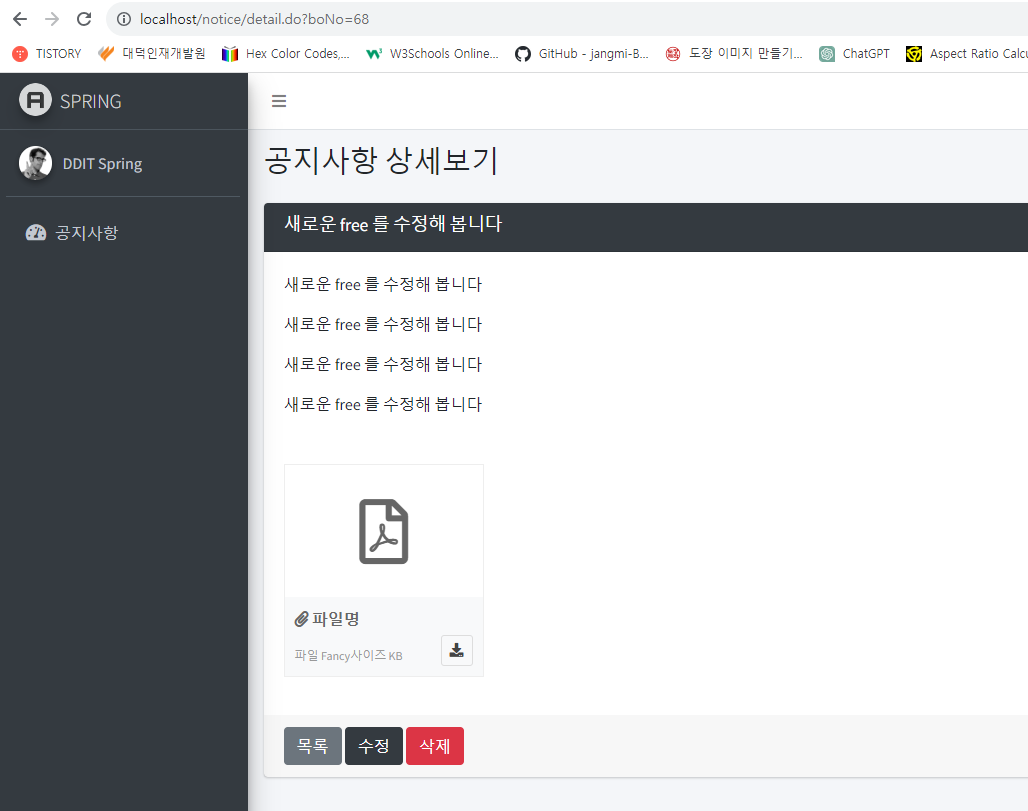Open the ChatGPT bookmark
The height and width of the screenshot is (811, 1028).
[x=854, y=54]
